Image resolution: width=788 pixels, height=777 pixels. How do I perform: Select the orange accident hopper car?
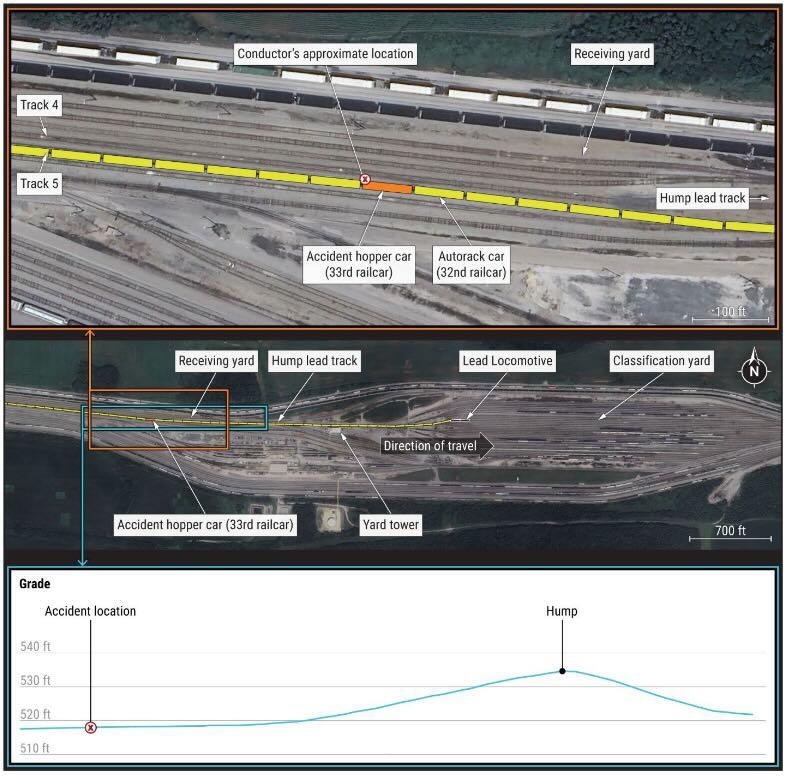click(x=388, y=187)
